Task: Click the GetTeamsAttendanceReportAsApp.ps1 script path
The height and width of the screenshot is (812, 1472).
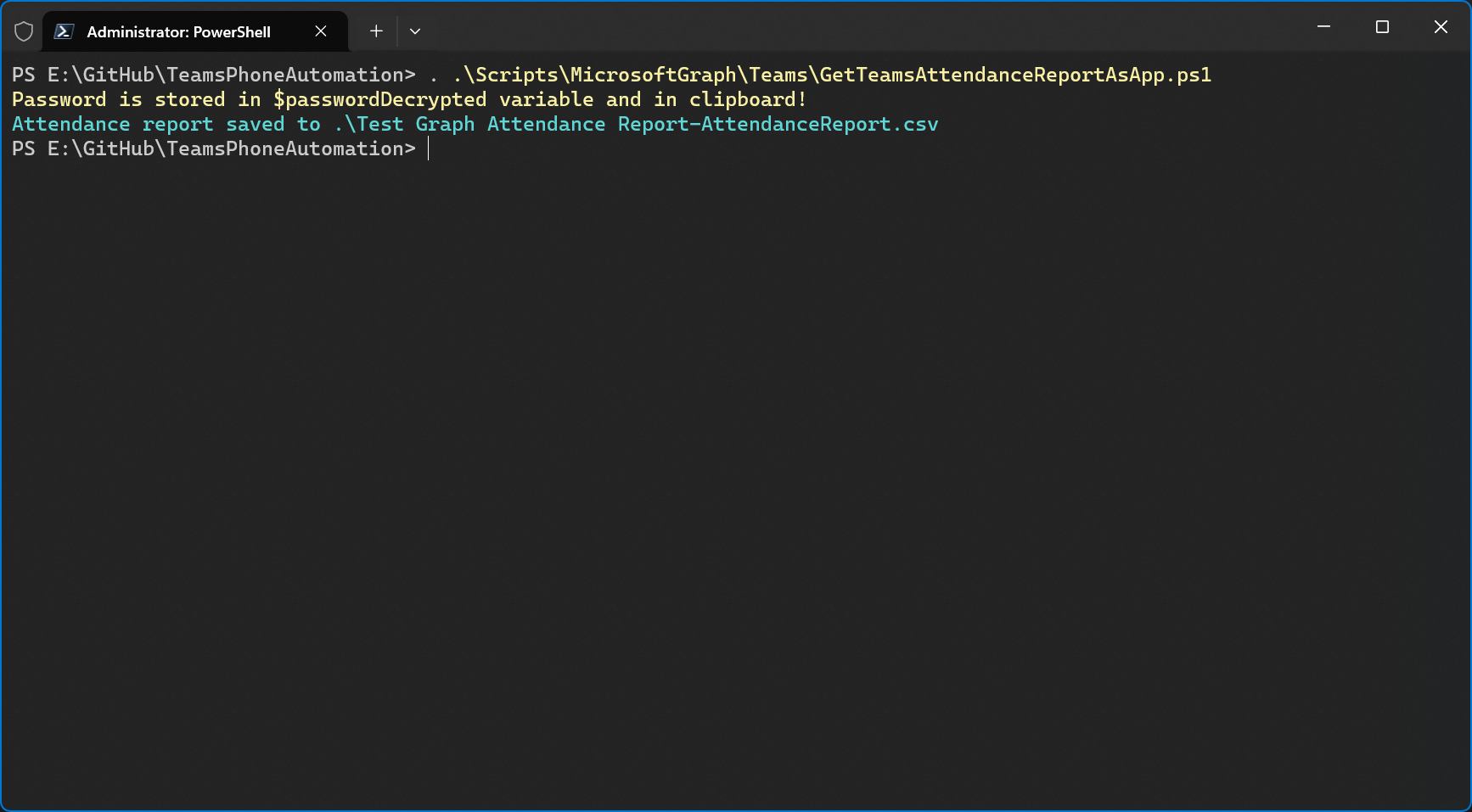Action: pyautogui.click(x=832, y=75)
